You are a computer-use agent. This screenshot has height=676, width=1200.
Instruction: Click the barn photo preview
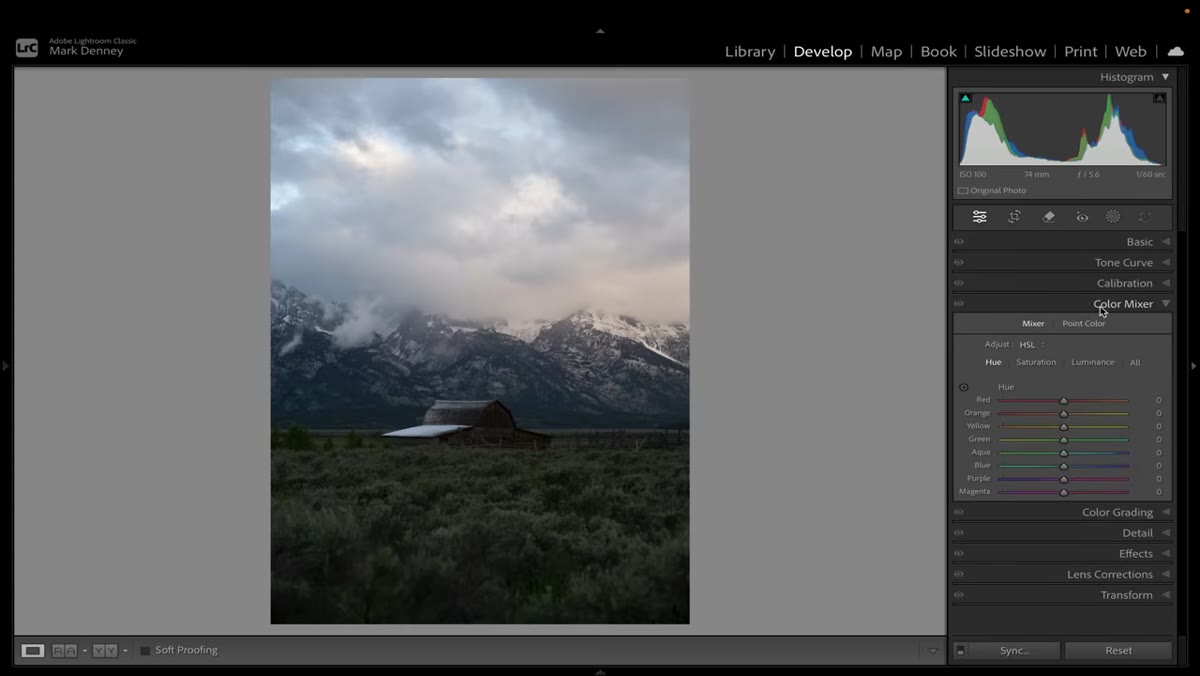pos(480,351)
